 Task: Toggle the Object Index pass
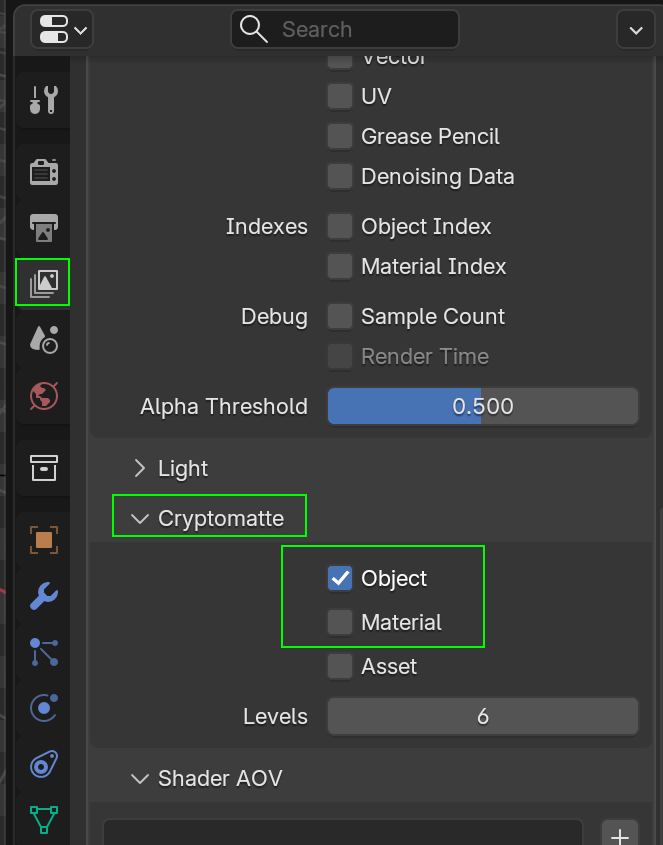click(x=340, y=226)
